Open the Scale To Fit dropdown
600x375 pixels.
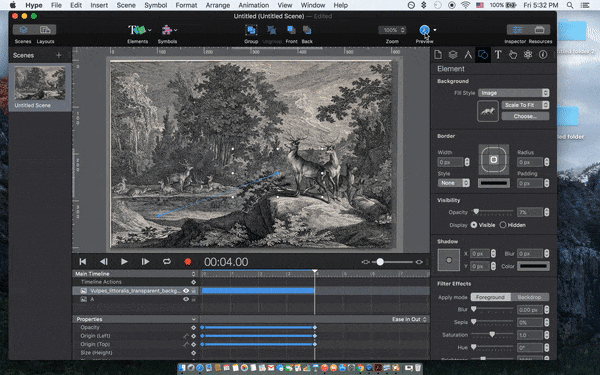coord(525,105)
